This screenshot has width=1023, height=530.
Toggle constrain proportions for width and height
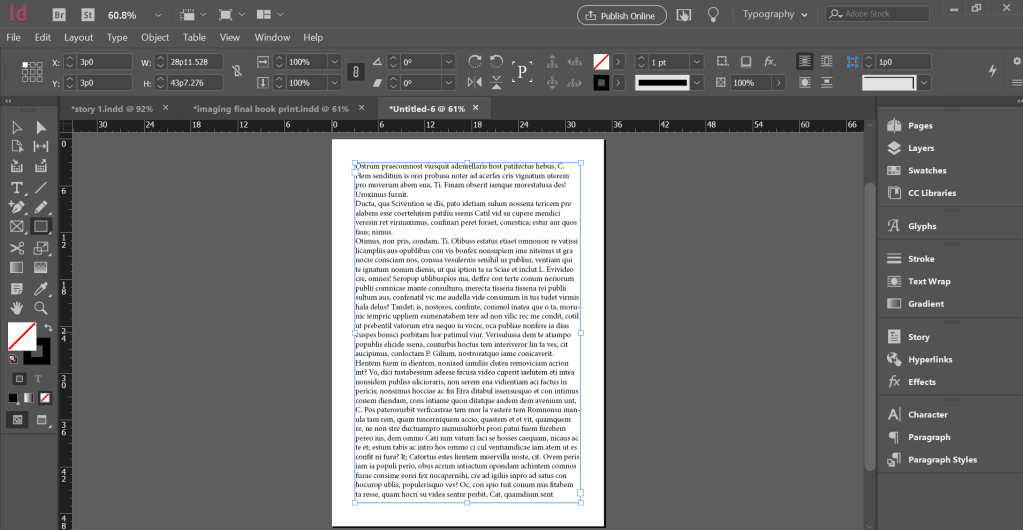(236, 71)
